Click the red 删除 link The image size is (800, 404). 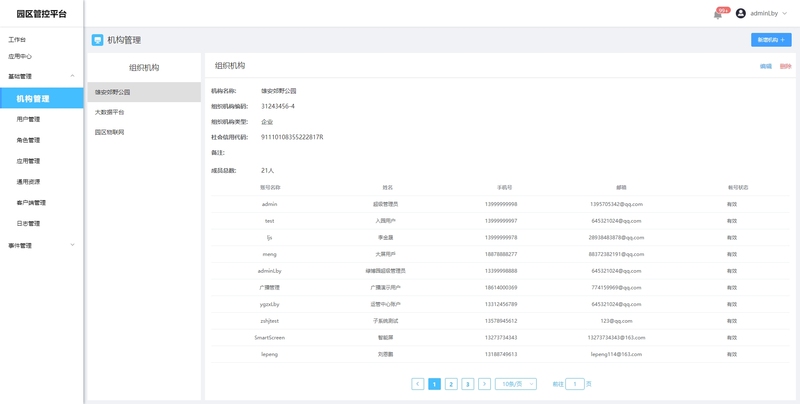pyautogui.click(x=785, y=66)
